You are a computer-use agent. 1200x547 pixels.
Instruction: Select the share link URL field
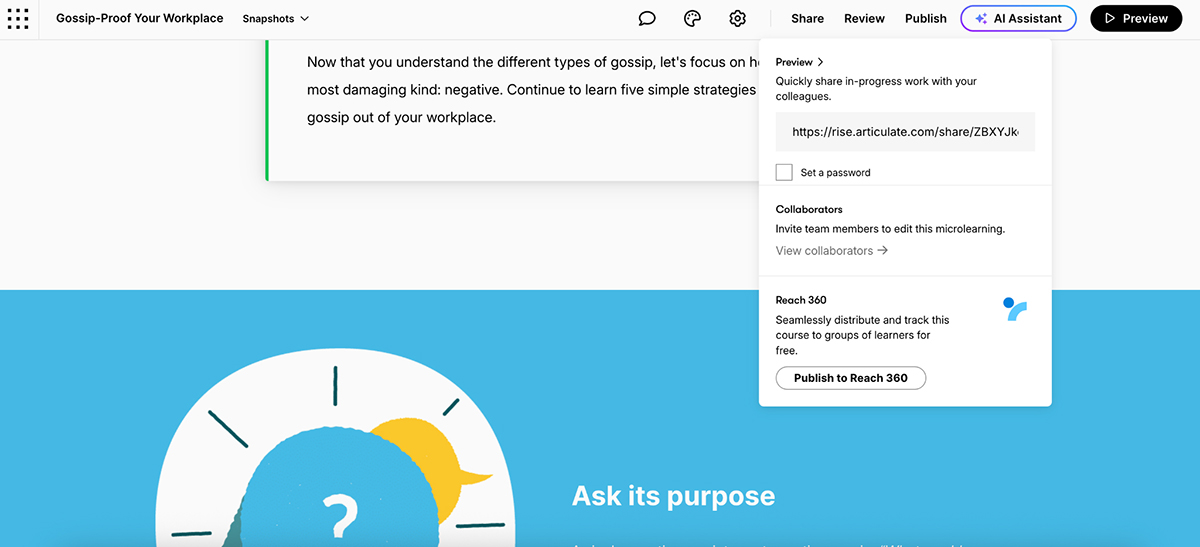click(905, 132)
